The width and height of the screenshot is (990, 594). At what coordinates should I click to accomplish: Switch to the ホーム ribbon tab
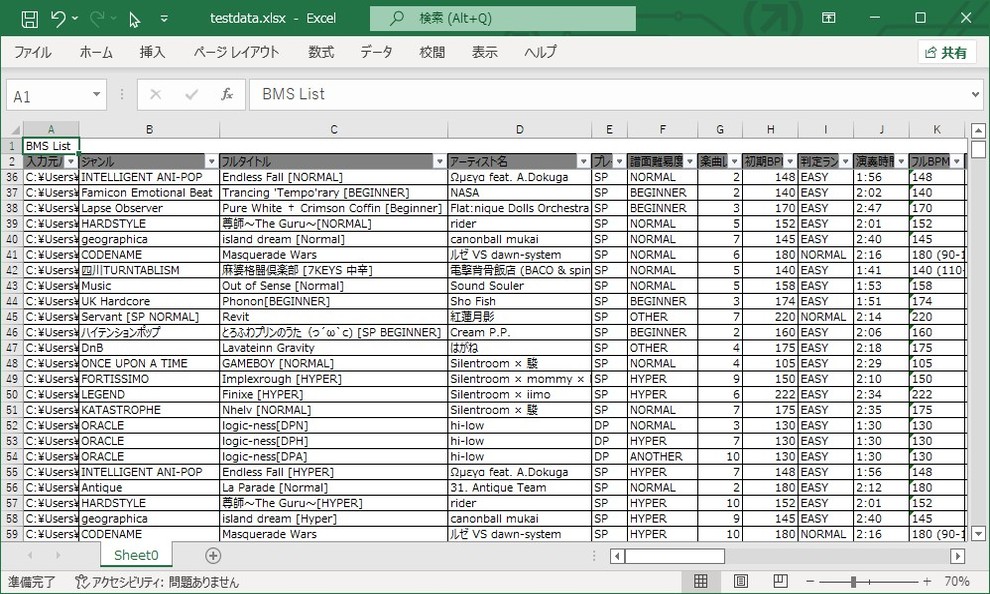point(96,52)
